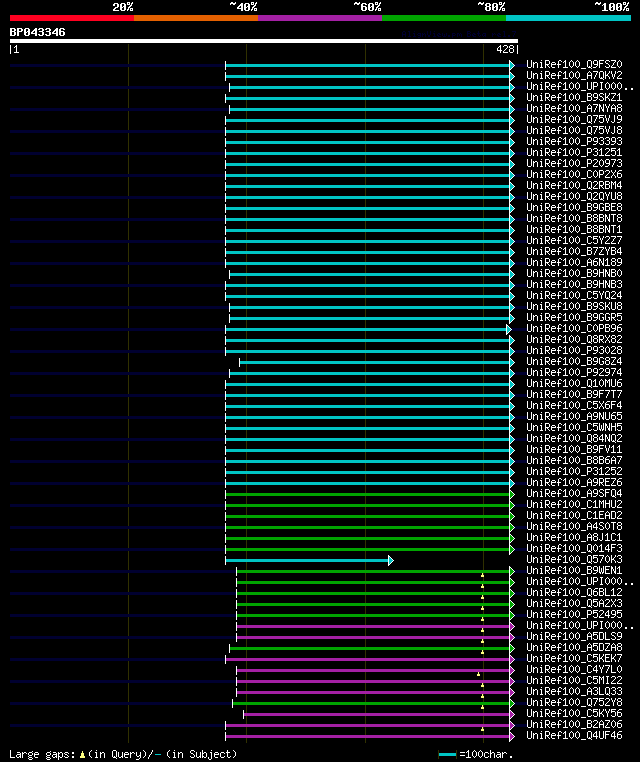Click the UniRef100_C0P2X6 label
Viewport: 640px width, 762px height.
pyautogui.click(x=574, y=174)
